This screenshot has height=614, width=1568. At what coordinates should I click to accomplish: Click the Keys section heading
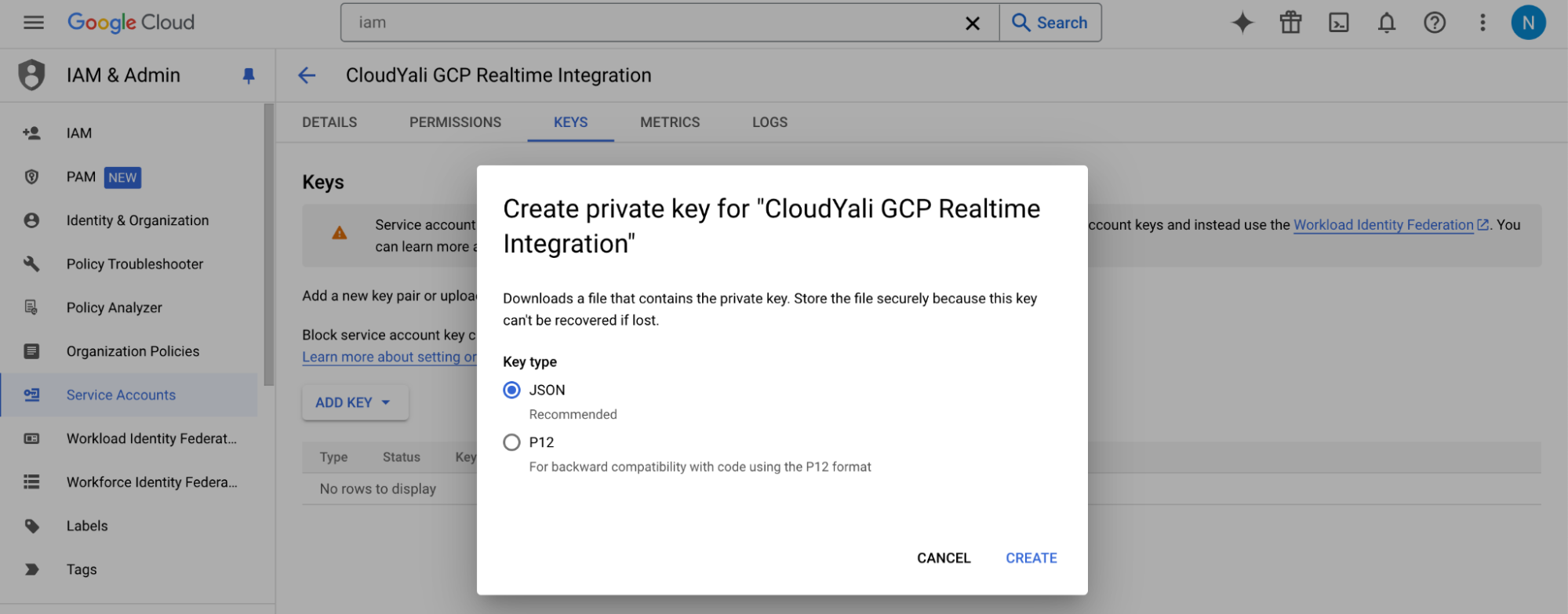(x=323, y=182)
